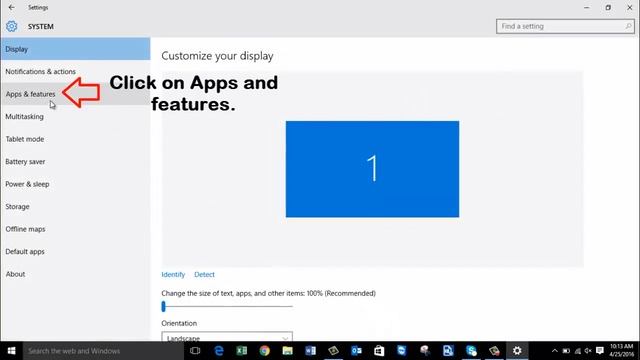
Task: Open TeamViewer icon in the taskbar
Action: pyautogui.click(x=402, y=351)
